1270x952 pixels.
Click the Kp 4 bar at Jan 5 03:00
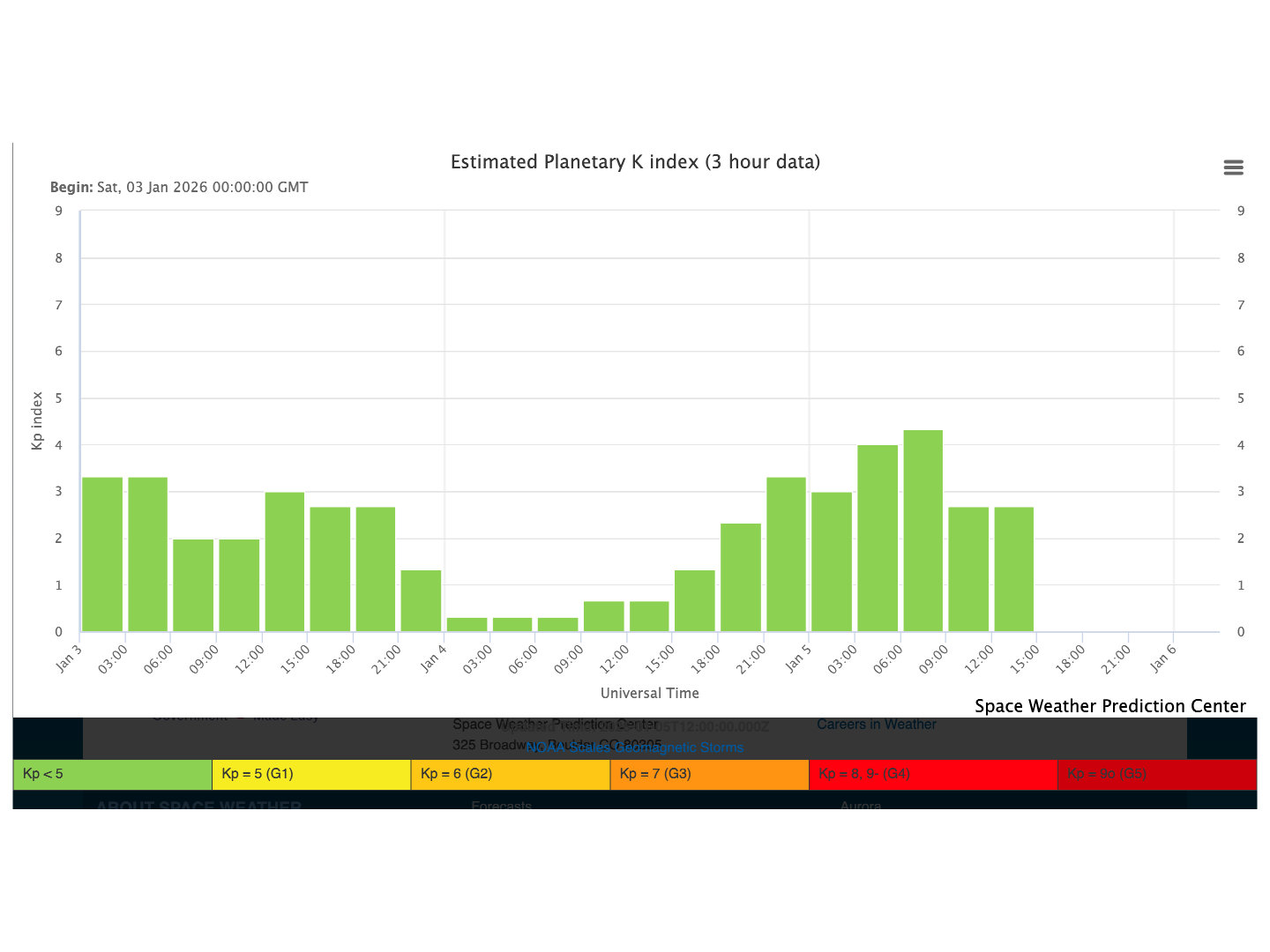(x=878, y=538)
